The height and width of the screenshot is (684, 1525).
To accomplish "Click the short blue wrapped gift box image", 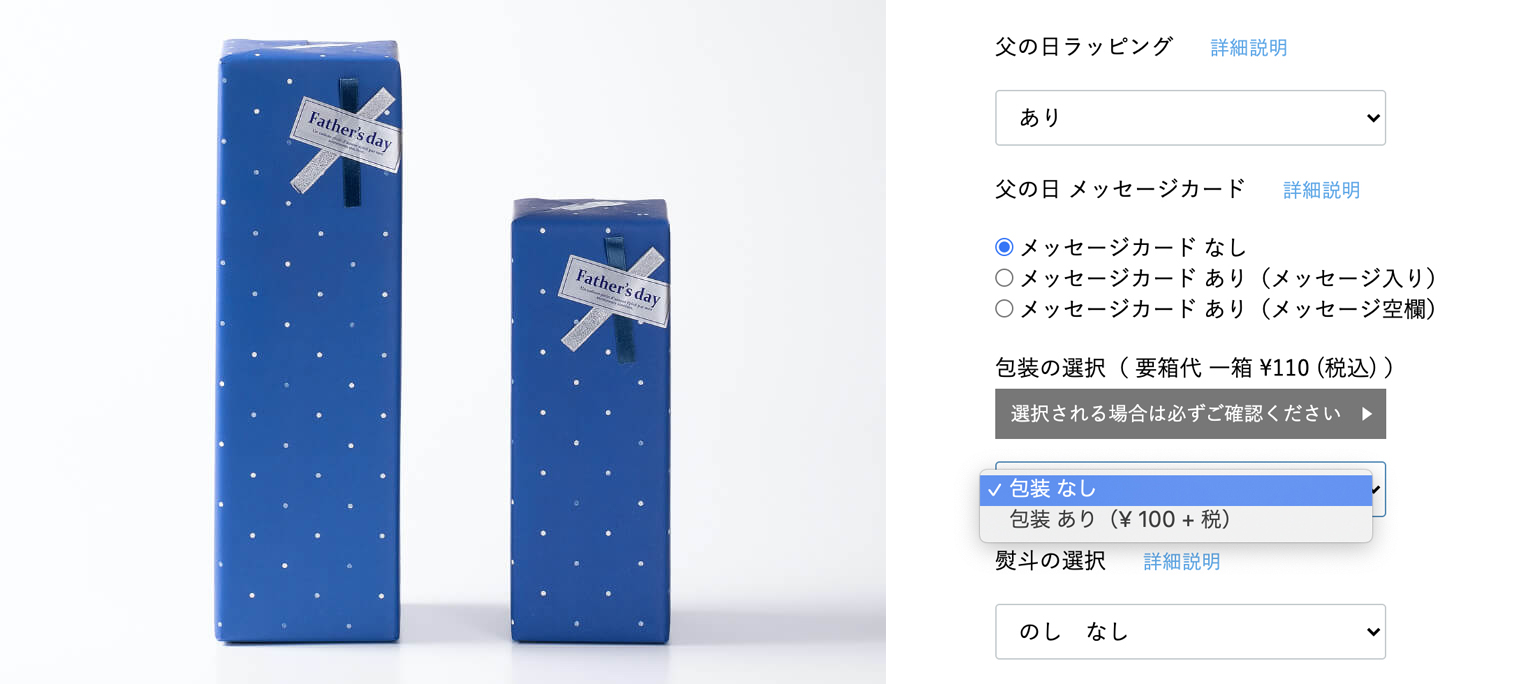I will pos(590,421).
